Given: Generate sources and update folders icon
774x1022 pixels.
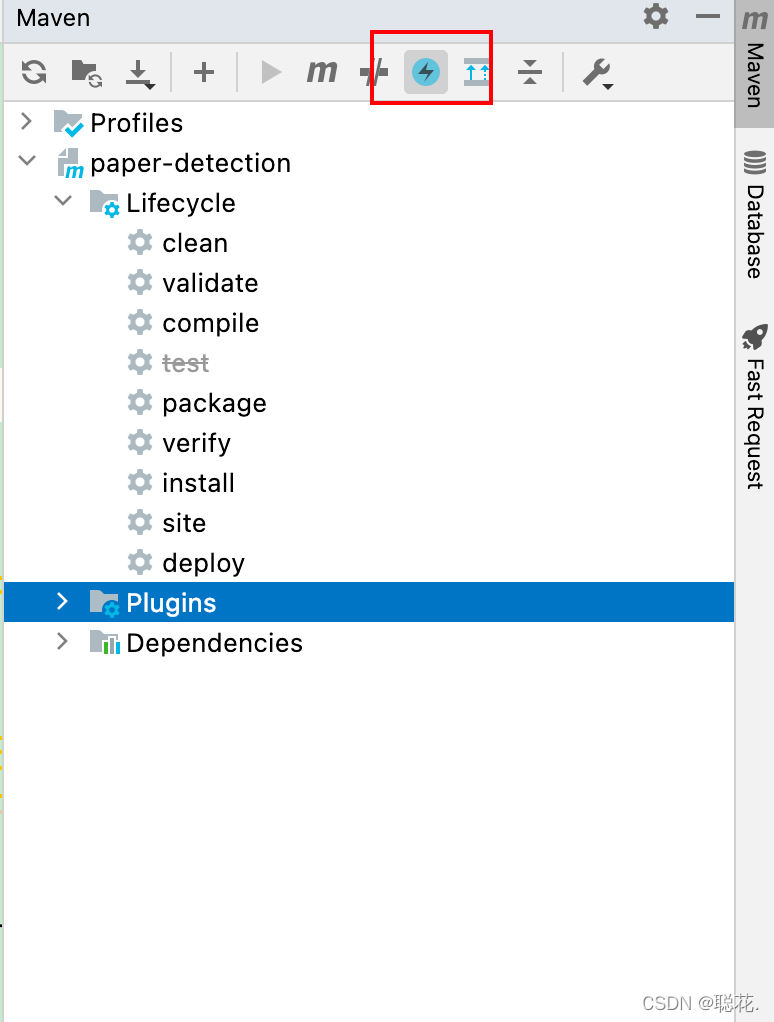Looking at the screenshot, I should (x=86, y=72).
